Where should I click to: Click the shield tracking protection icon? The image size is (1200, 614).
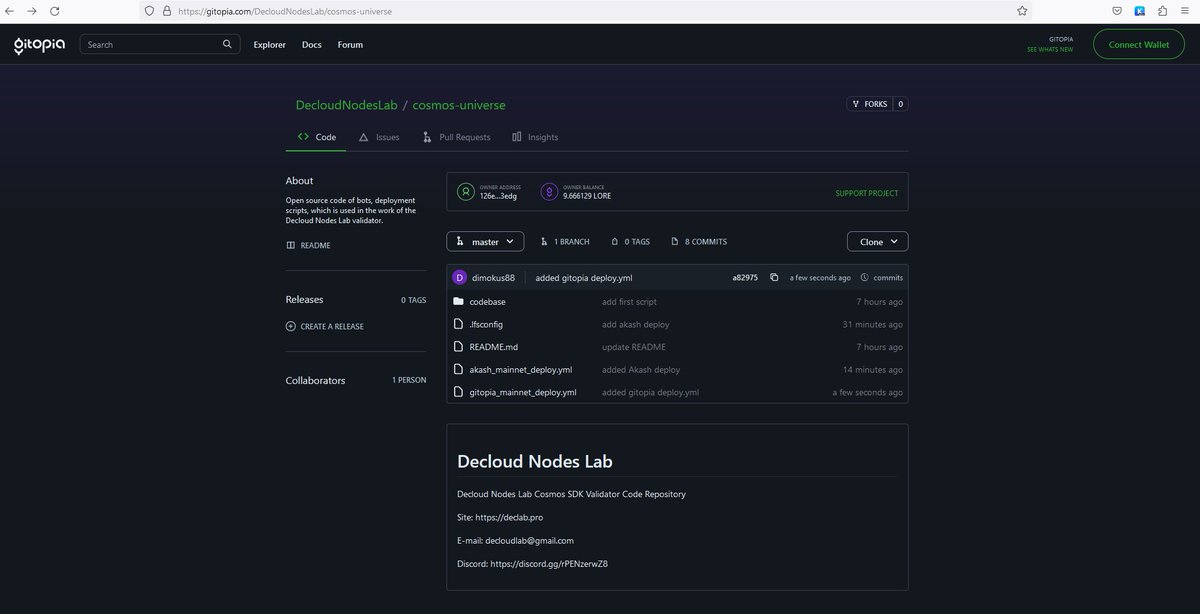150,10
